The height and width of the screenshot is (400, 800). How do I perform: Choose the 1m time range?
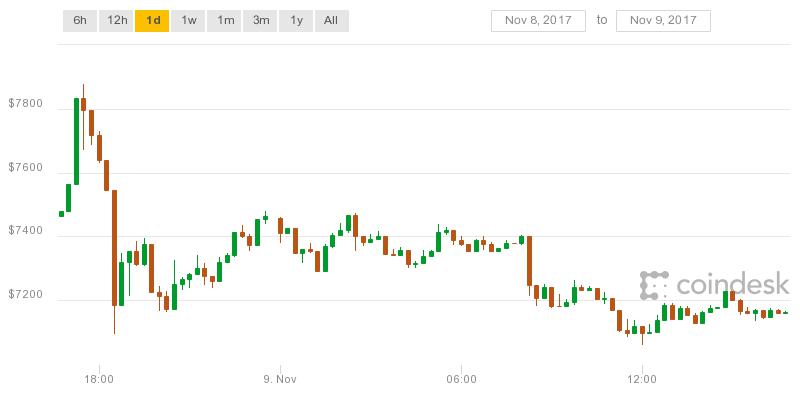225,20
